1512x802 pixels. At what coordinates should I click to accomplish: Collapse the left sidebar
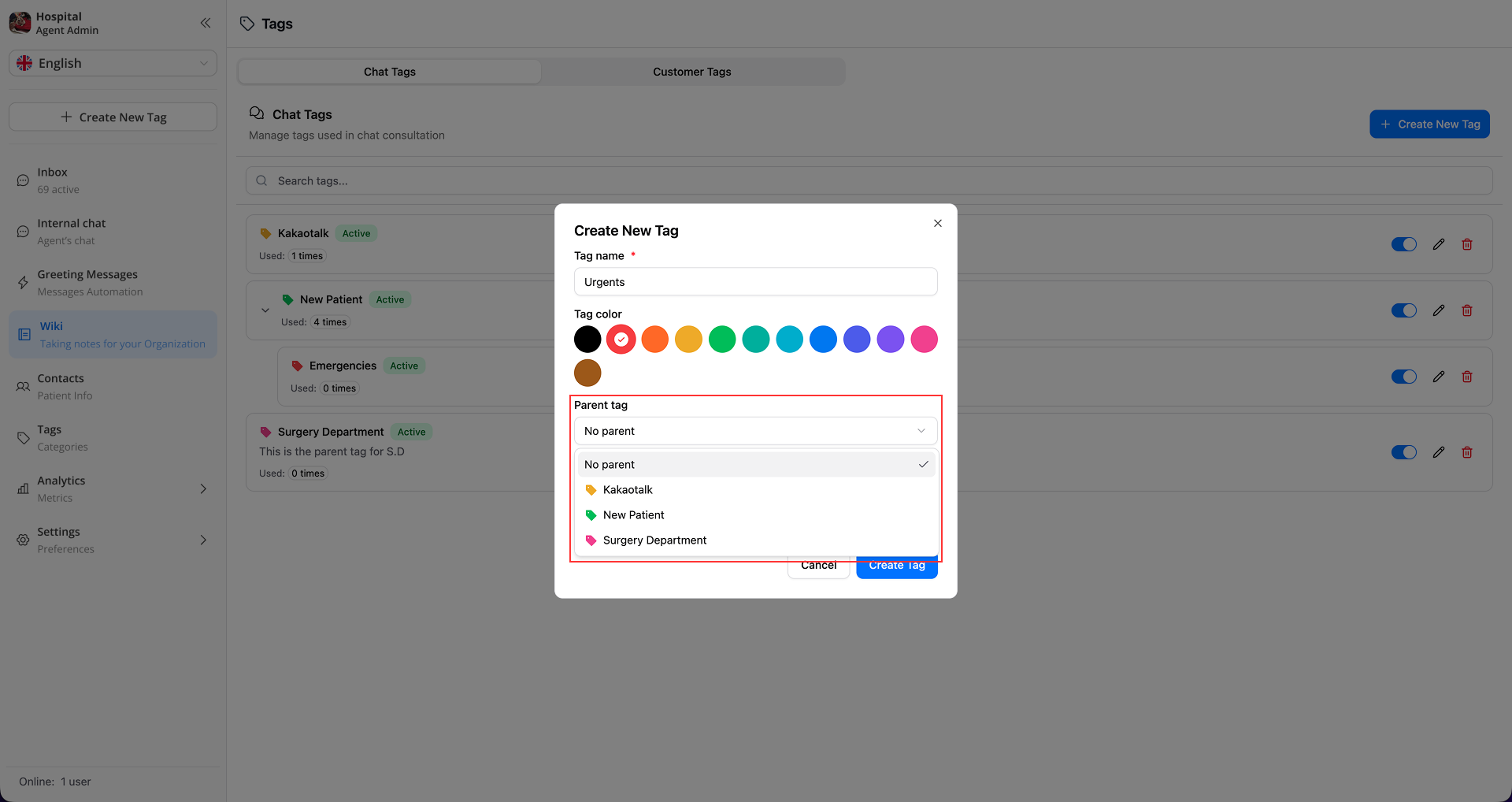coord(206,23)
